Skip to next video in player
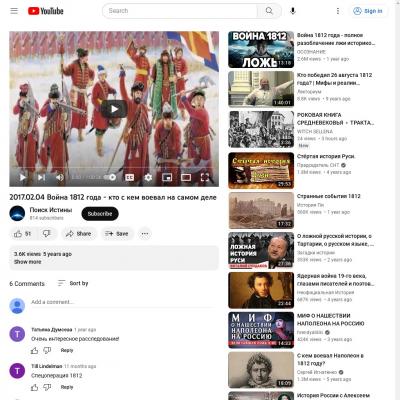This screenshot has height=400, width=400. (41, 178)
